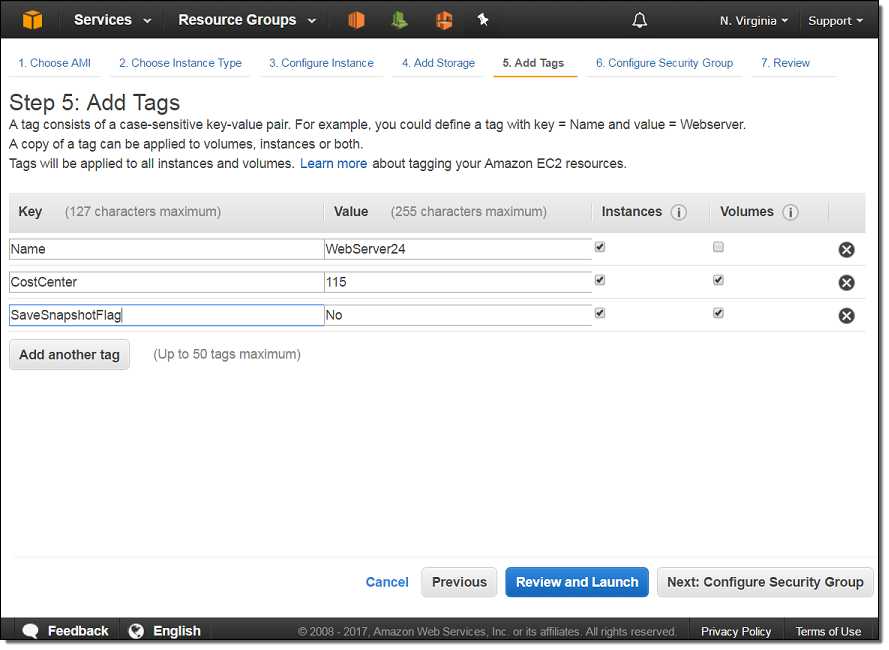Delete the CostCenter tag with its X icon
This screenshot has width=889, height=650.
pos(846,283)
